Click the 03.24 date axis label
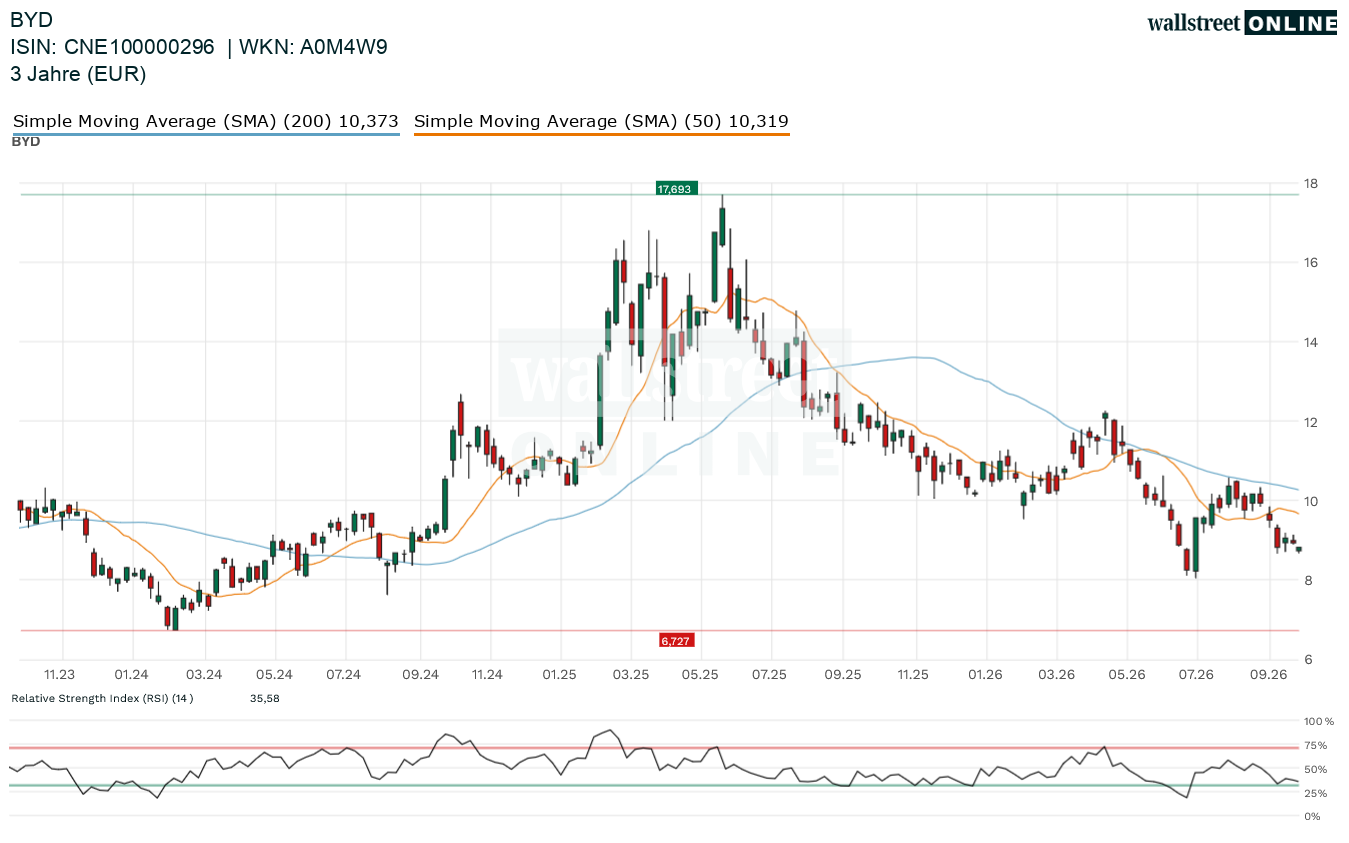The image size is (1349, 843). click(204, 675)
